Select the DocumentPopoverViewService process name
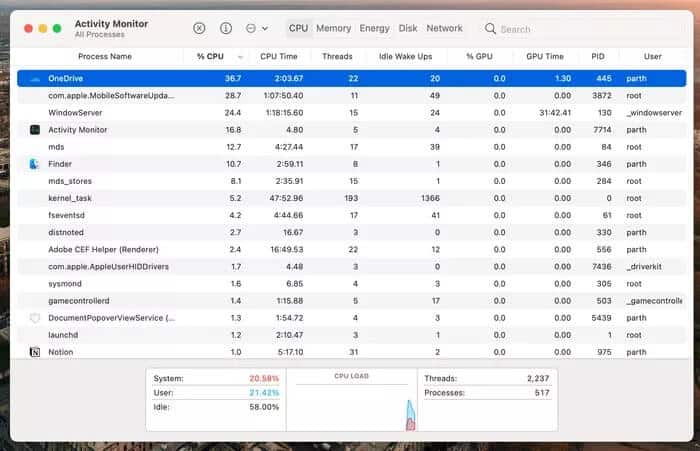 coord(112,318)
